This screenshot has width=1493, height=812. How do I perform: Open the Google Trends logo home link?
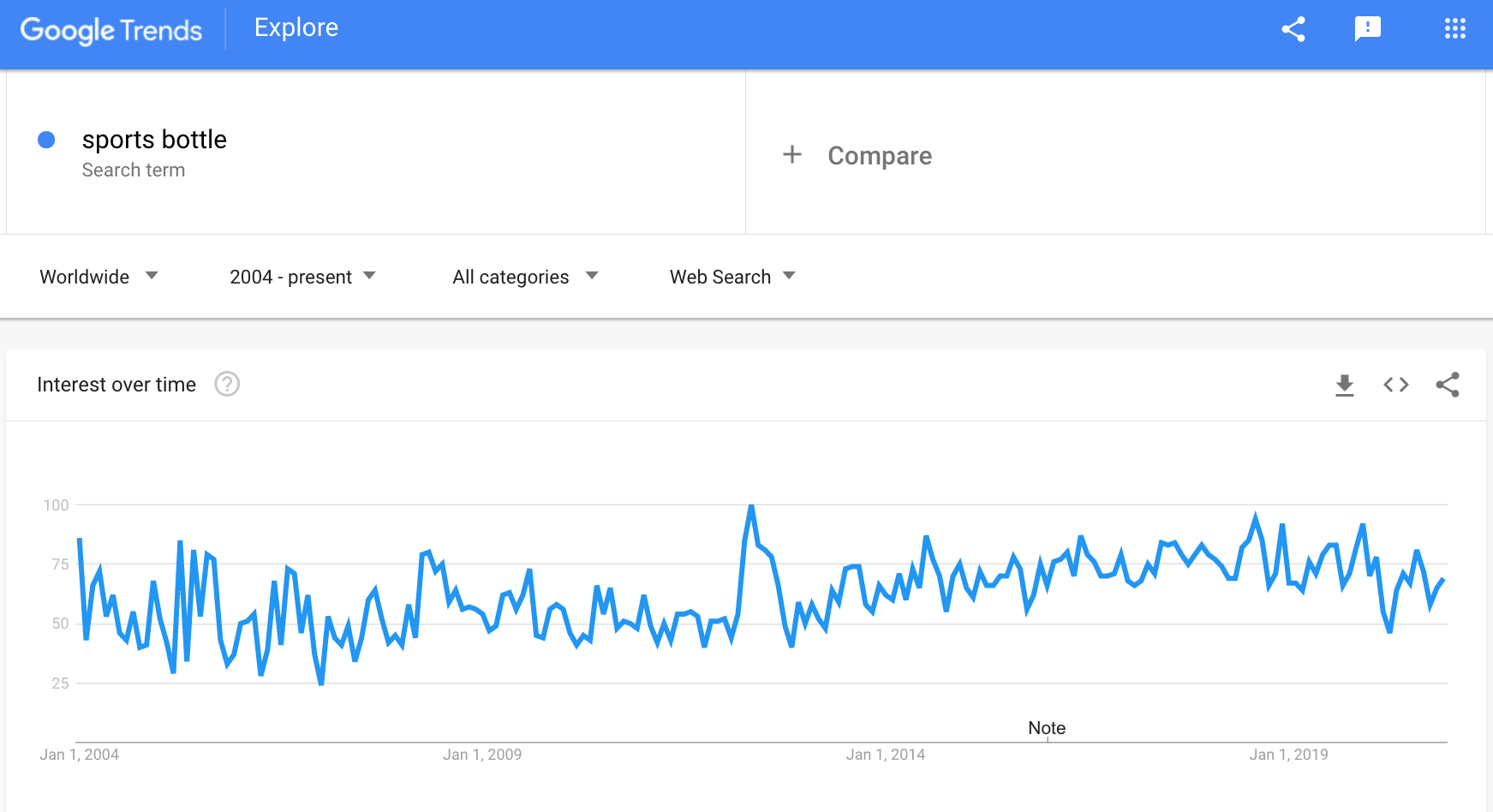pyautogui.click(x=111, y=30)
